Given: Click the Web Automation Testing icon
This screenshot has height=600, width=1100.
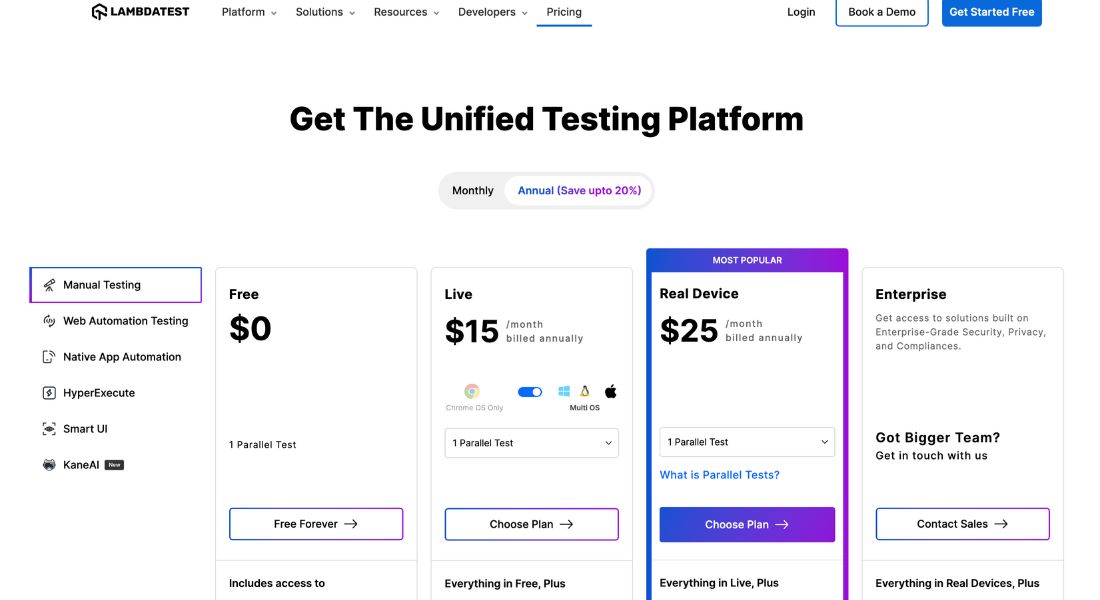Looking at the screenshot, I should pyautogui.click(x=49, y=321).
